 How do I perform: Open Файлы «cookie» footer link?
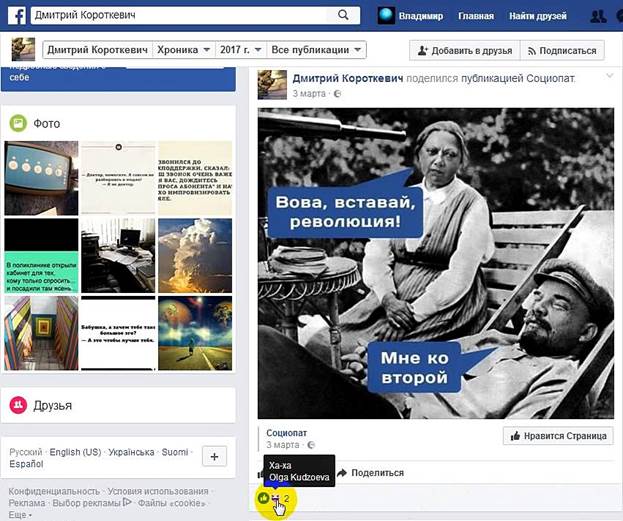pyautogui.click(x=171, y=503)
